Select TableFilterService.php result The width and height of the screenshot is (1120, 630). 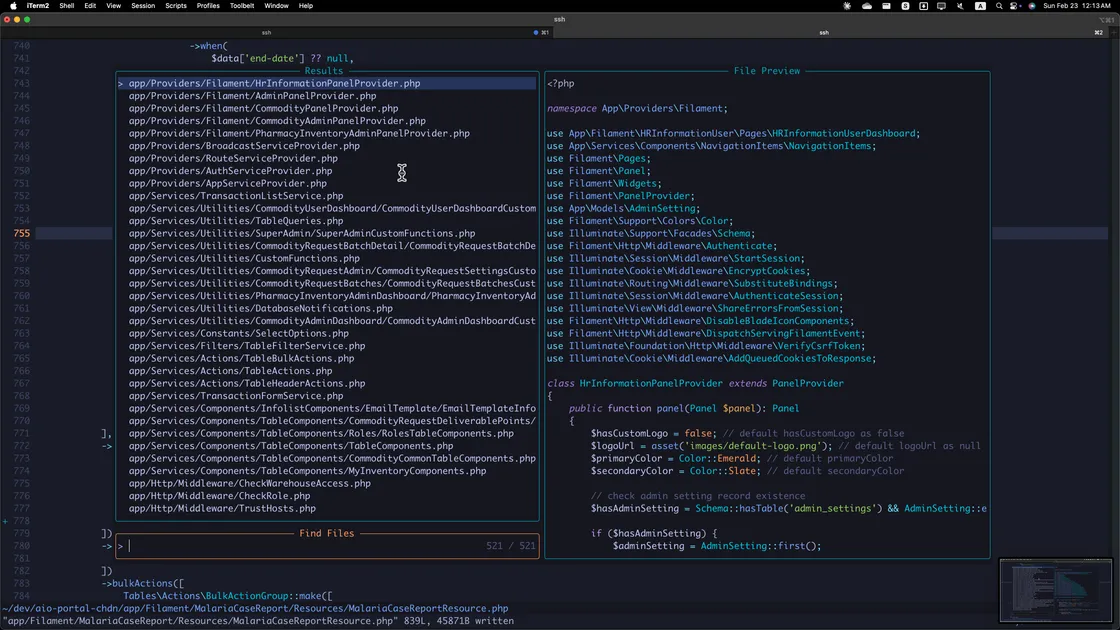point(247,346)
